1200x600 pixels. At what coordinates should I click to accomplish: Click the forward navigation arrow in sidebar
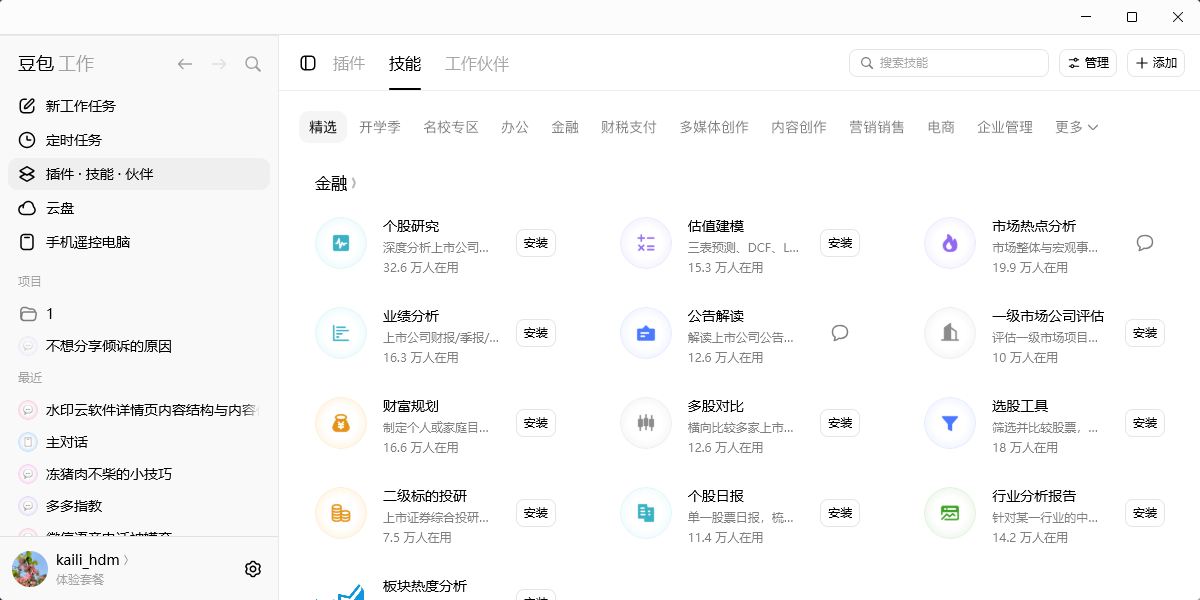coord(219,64)
